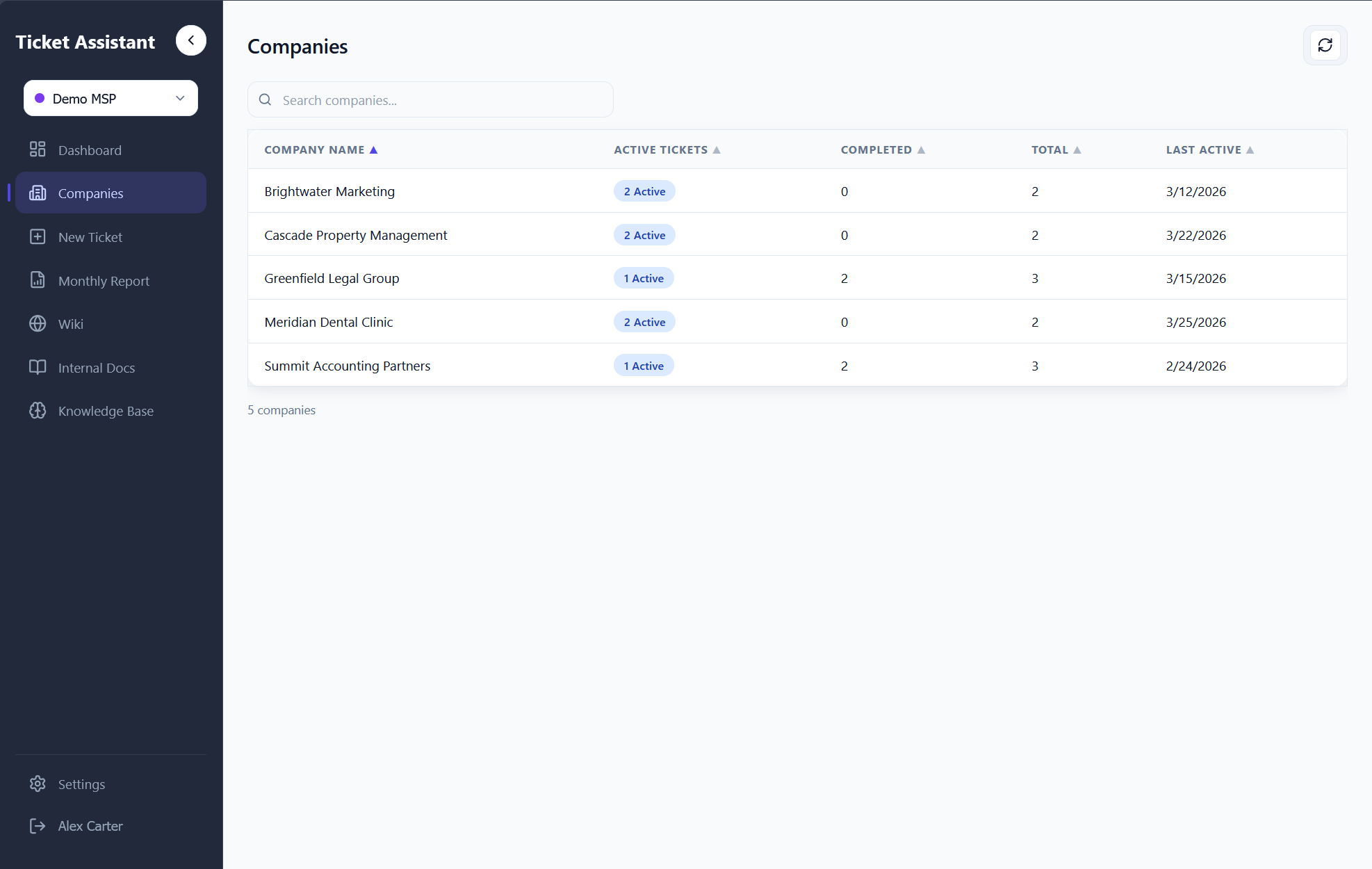Collapse the sidebar with the chevron button
The width and height of the screenshot is (1372, 869).
click(190, 40)
